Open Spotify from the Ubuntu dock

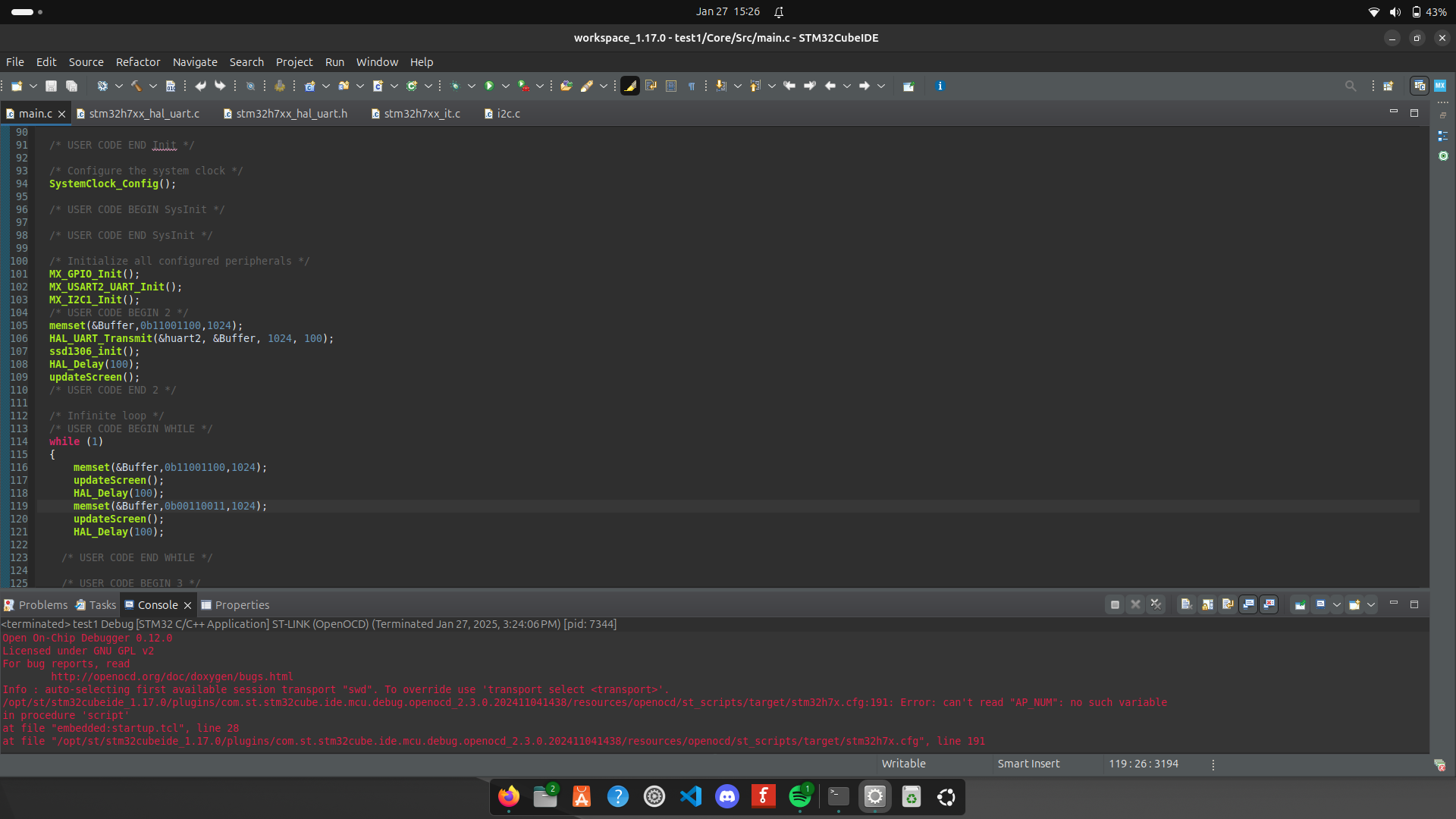pos(800,797)
